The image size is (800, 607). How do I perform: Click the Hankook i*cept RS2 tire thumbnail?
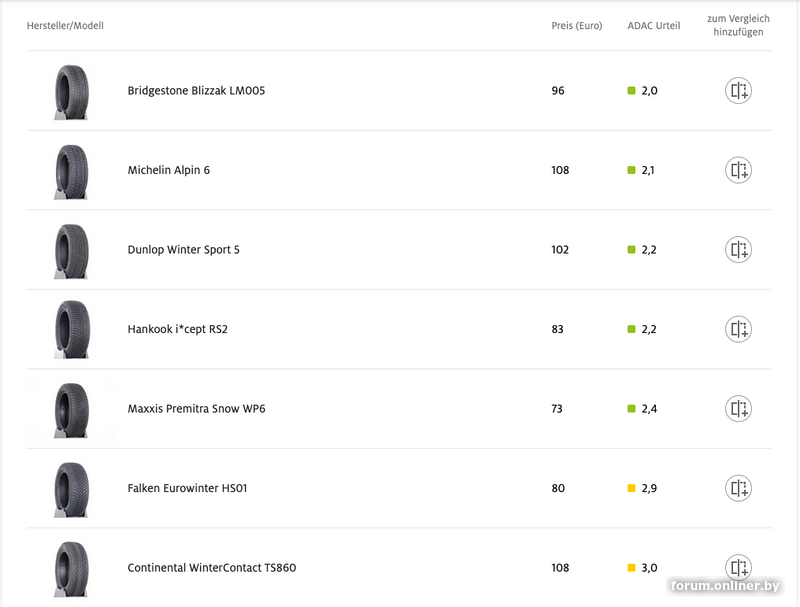[x=71, y=330]
